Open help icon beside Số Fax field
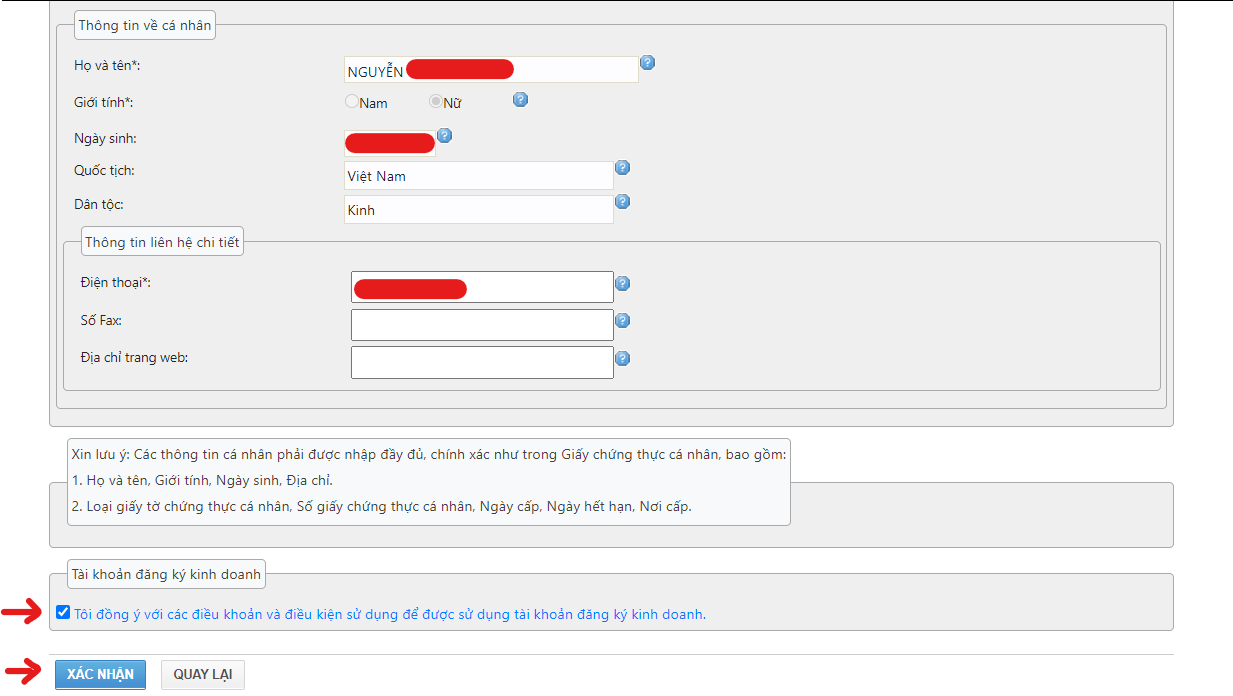 (622, 321)
